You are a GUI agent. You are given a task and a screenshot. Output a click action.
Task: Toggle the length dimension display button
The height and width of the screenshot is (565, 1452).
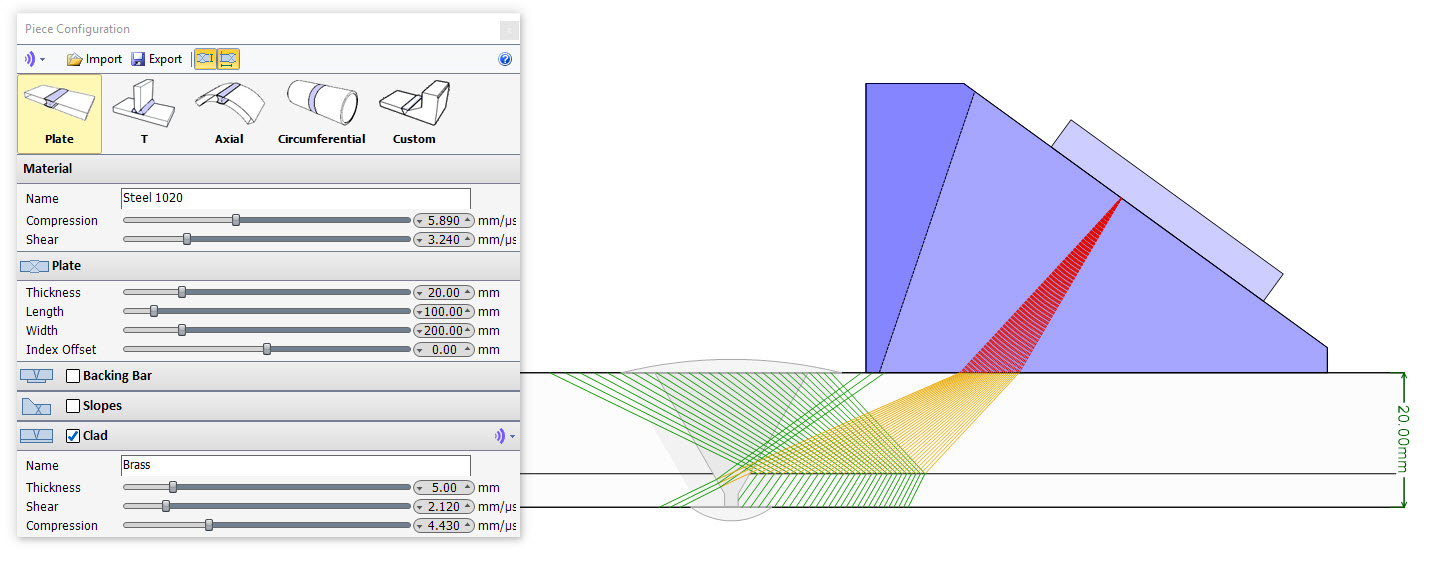click(228, 59)
